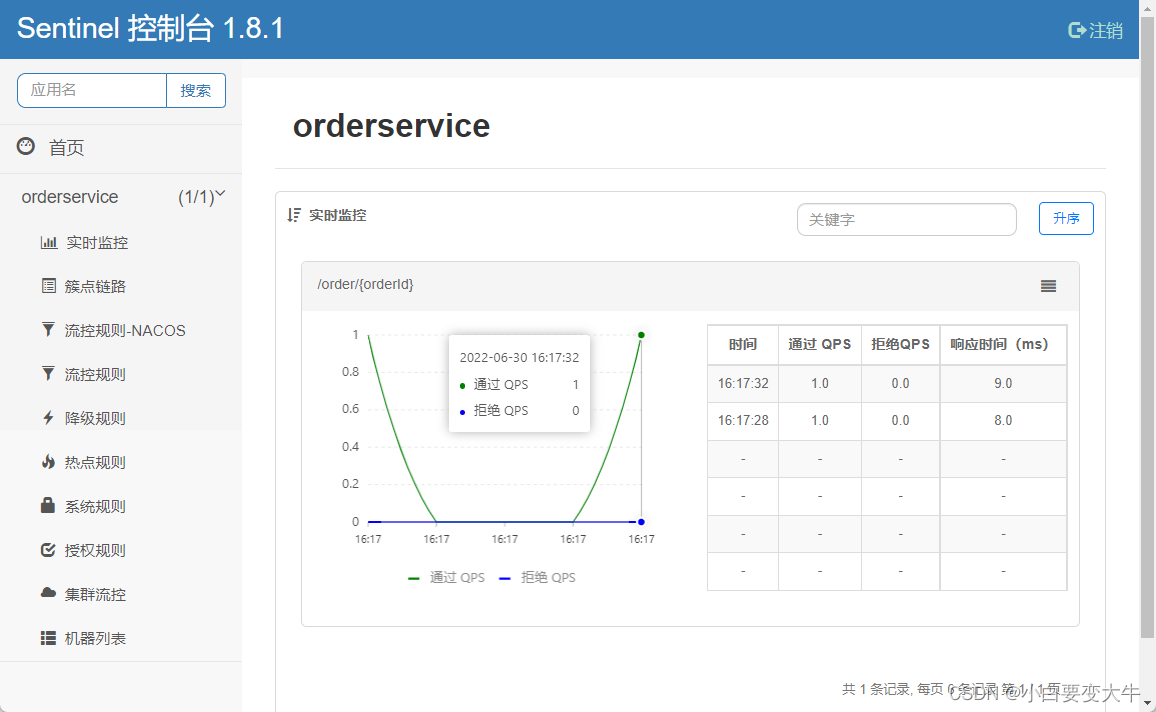Click the filter icon beside 流控规则

point(49,374)
